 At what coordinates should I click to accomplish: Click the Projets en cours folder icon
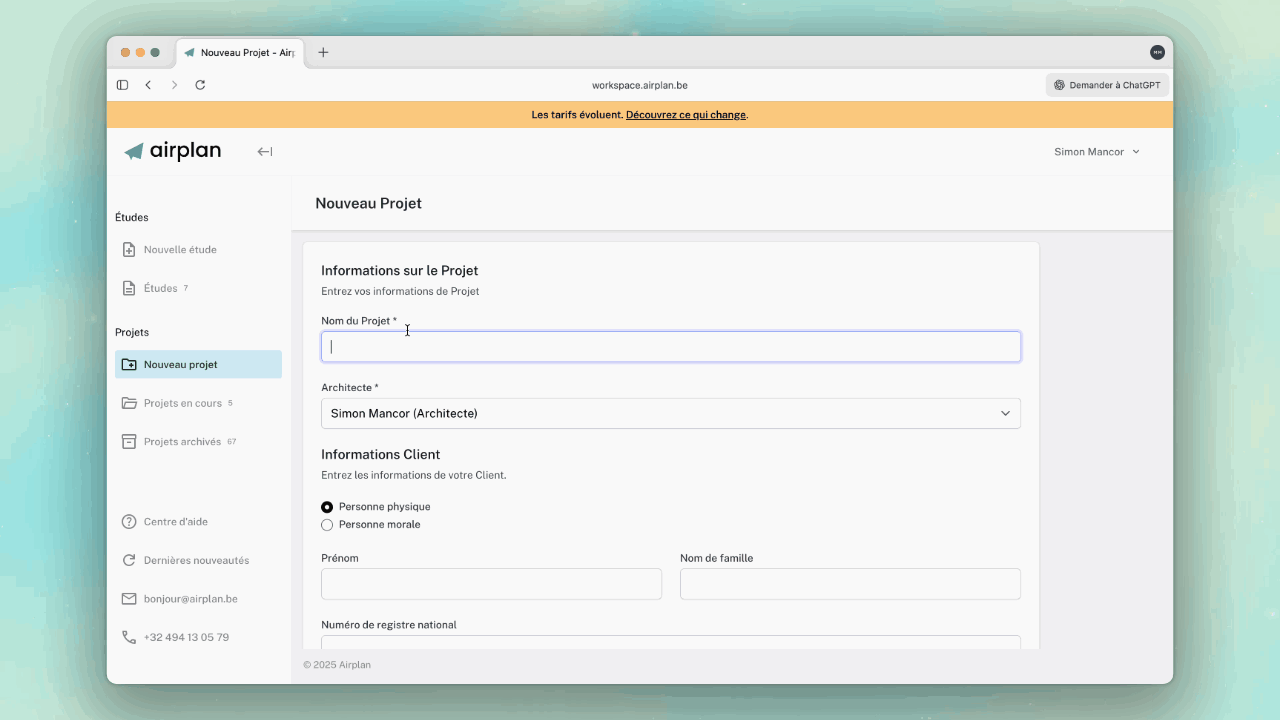pyautogui.click(x=129, y=403)
